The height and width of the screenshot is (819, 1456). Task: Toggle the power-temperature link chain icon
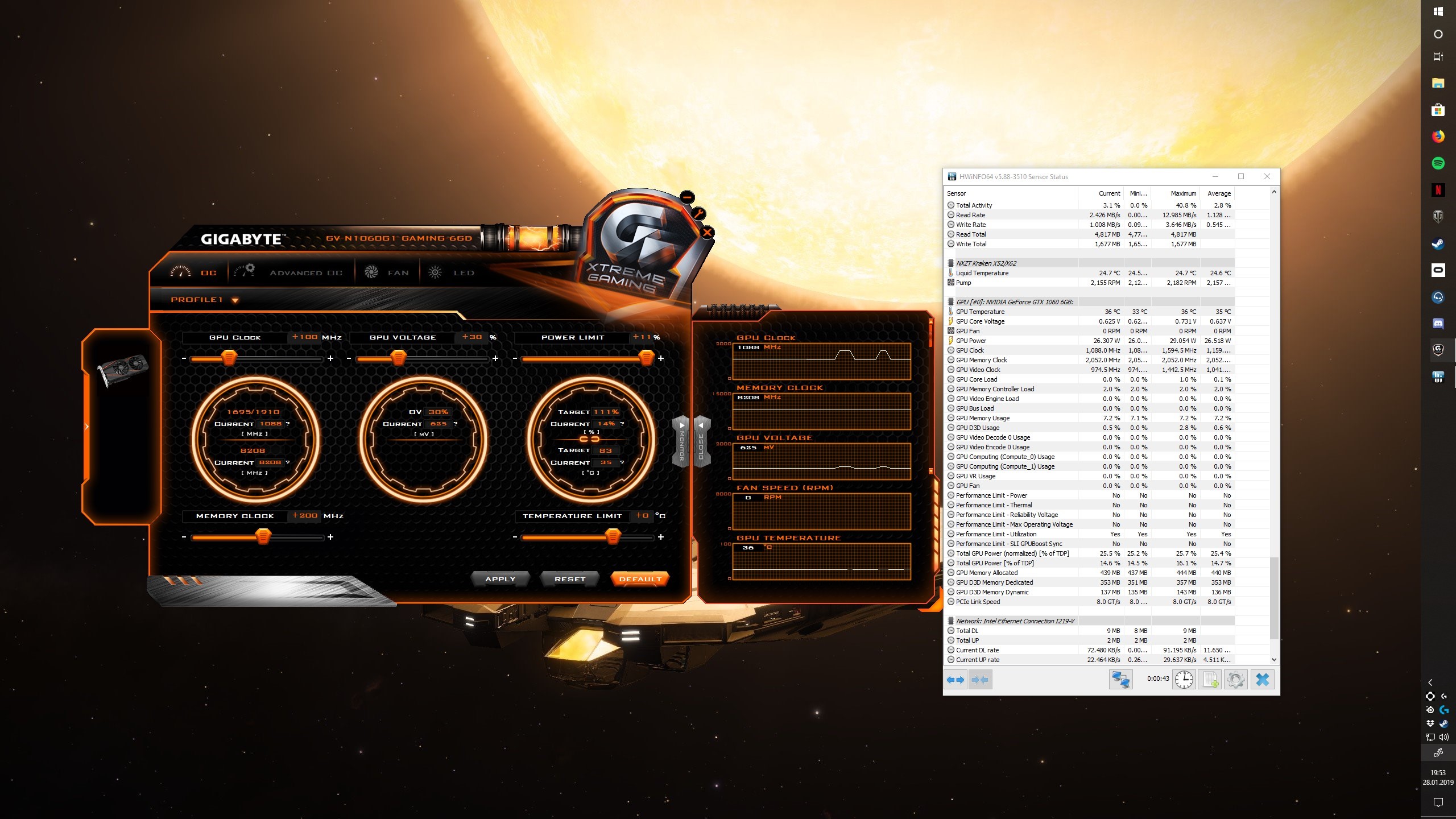coord(589,439)
